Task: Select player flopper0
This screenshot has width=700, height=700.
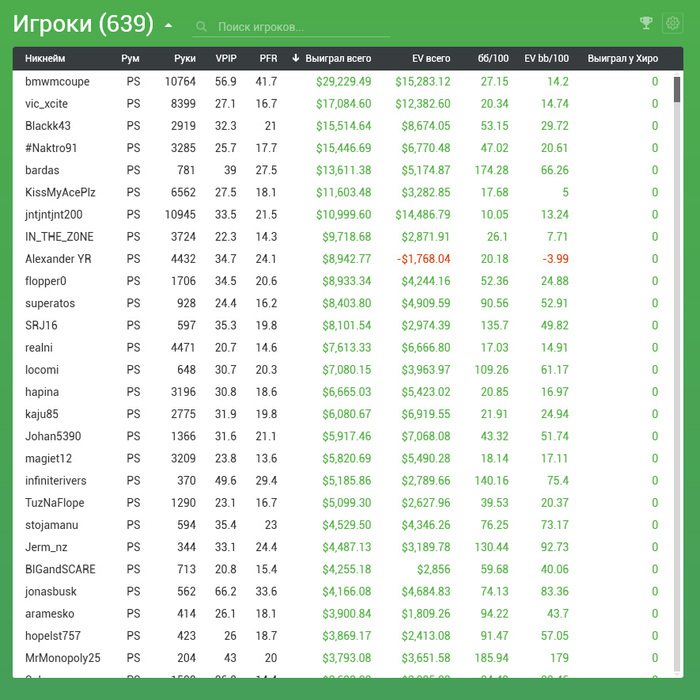Action: click(46, 281)
